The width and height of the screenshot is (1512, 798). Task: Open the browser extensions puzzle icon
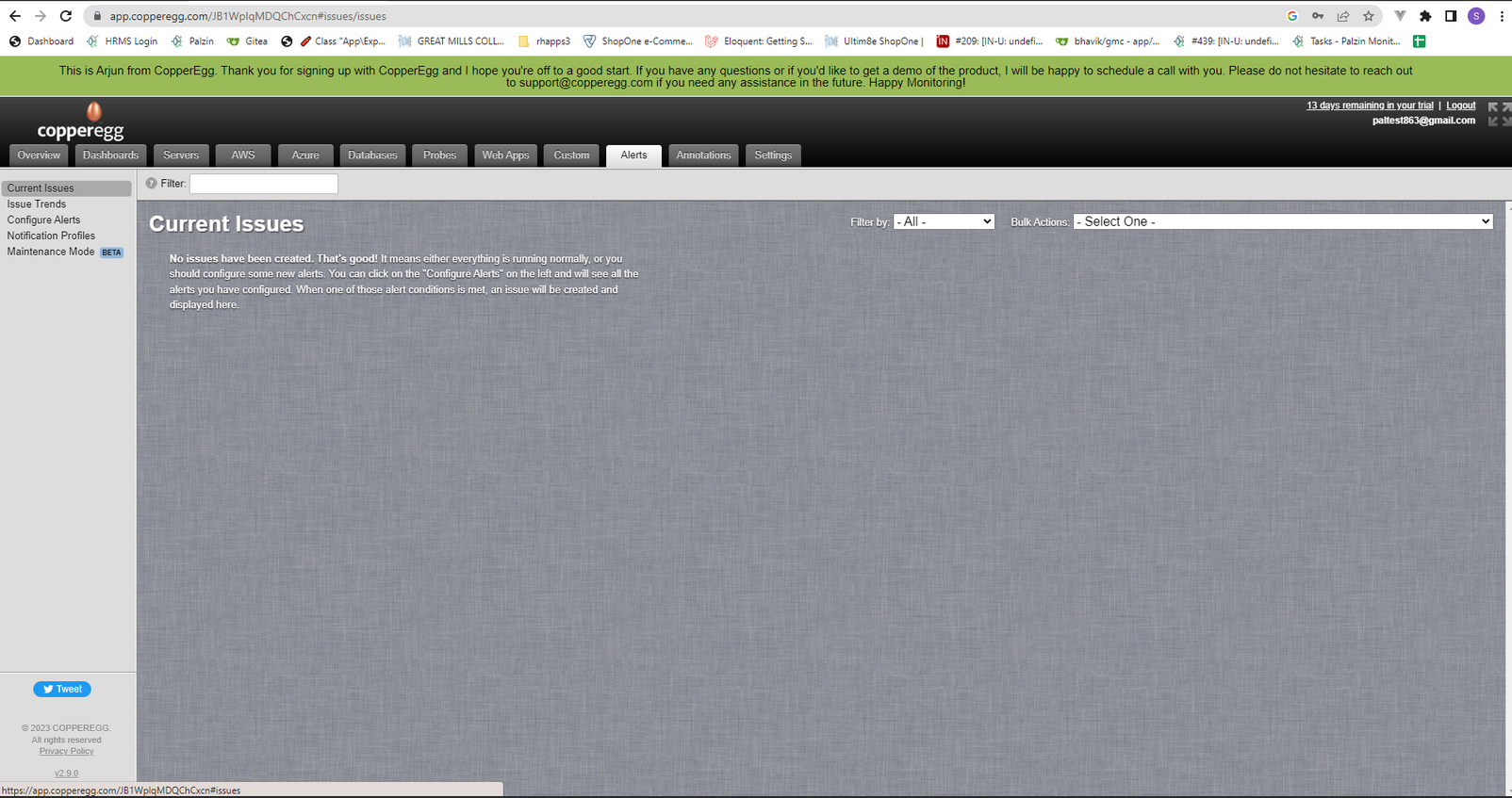point(1425,16)
